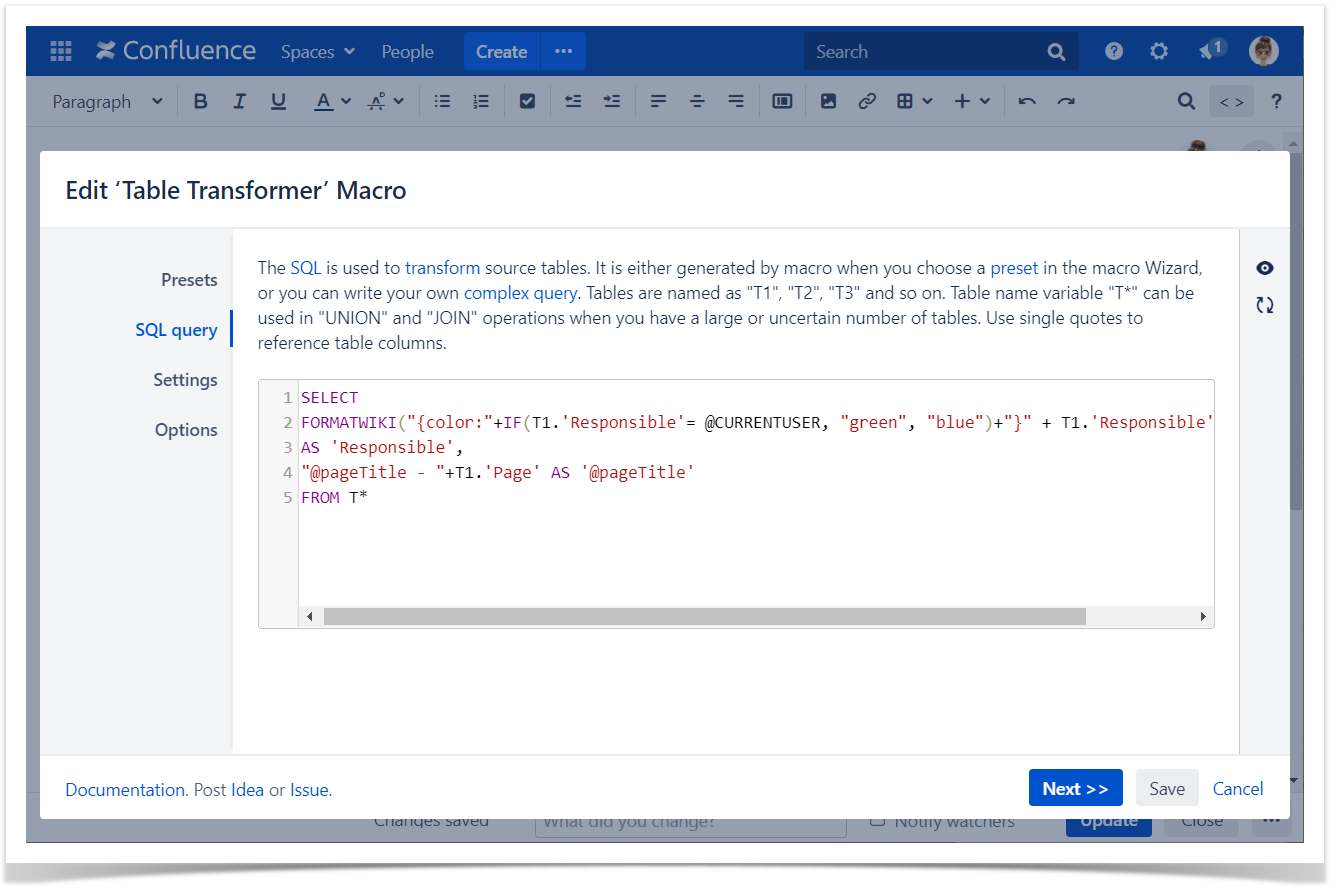The image size is (1338, 892).
Task: Open the app switcher grid icon
Action: click(61, 51)
